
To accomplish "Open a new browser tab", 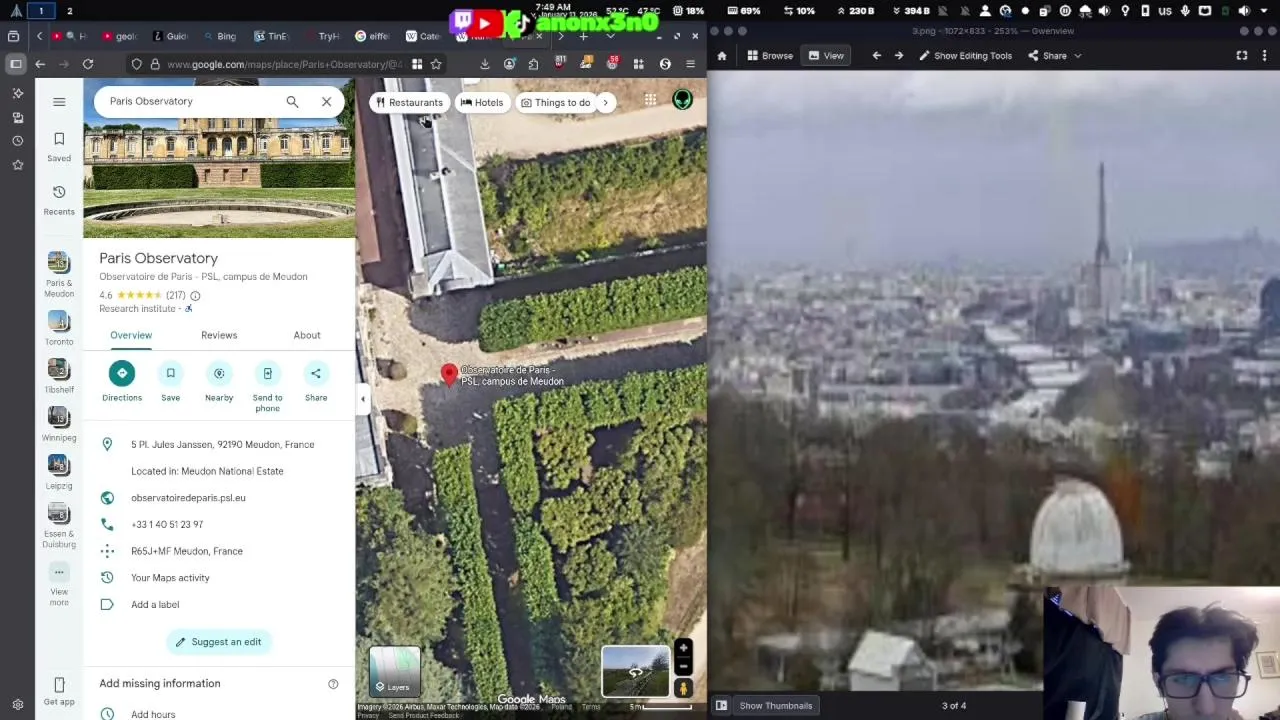I will pyautogui.click(x=583, y=36).
